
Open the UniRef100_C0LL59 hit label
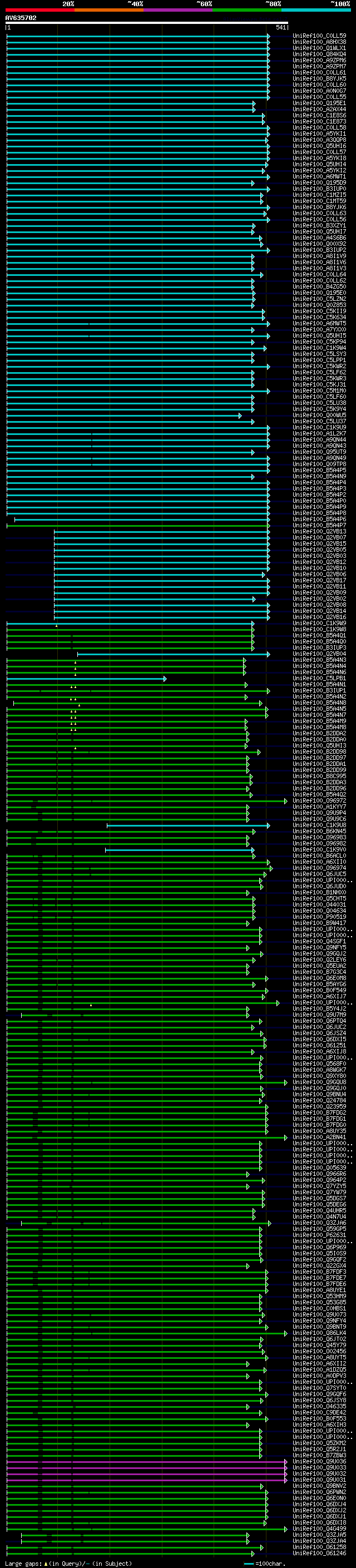click(x=319, y=36)
